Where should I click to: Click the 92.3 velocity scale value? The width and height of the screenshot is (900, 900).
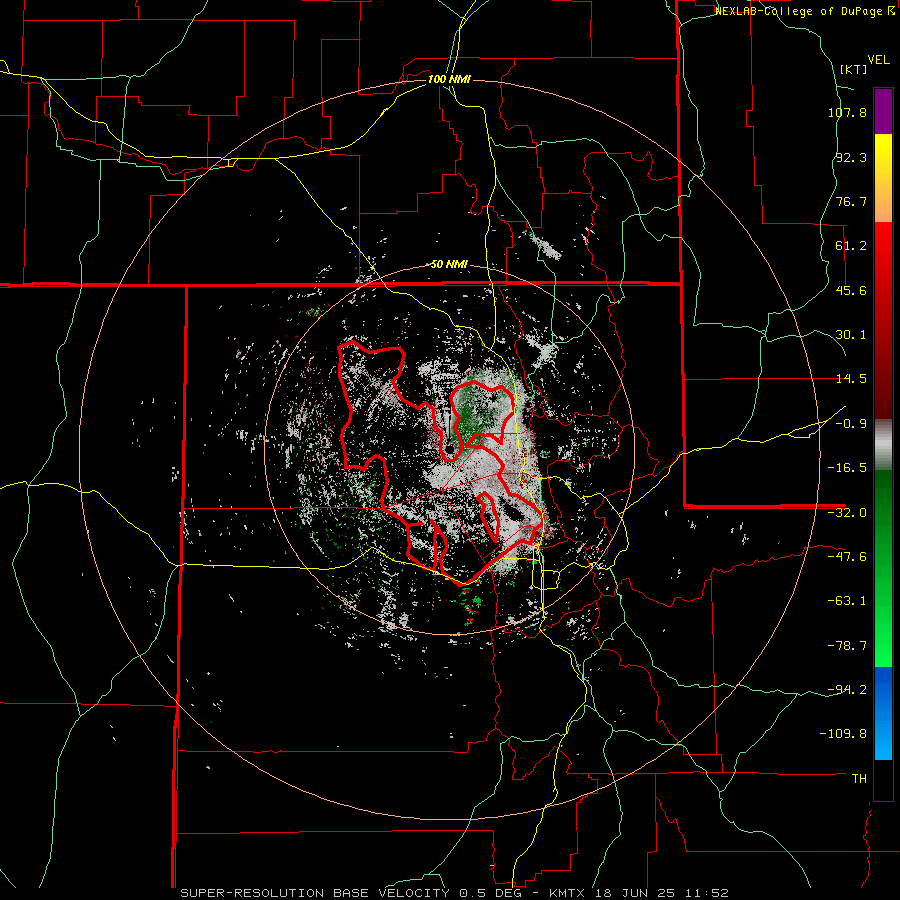(x=851, y=157)
